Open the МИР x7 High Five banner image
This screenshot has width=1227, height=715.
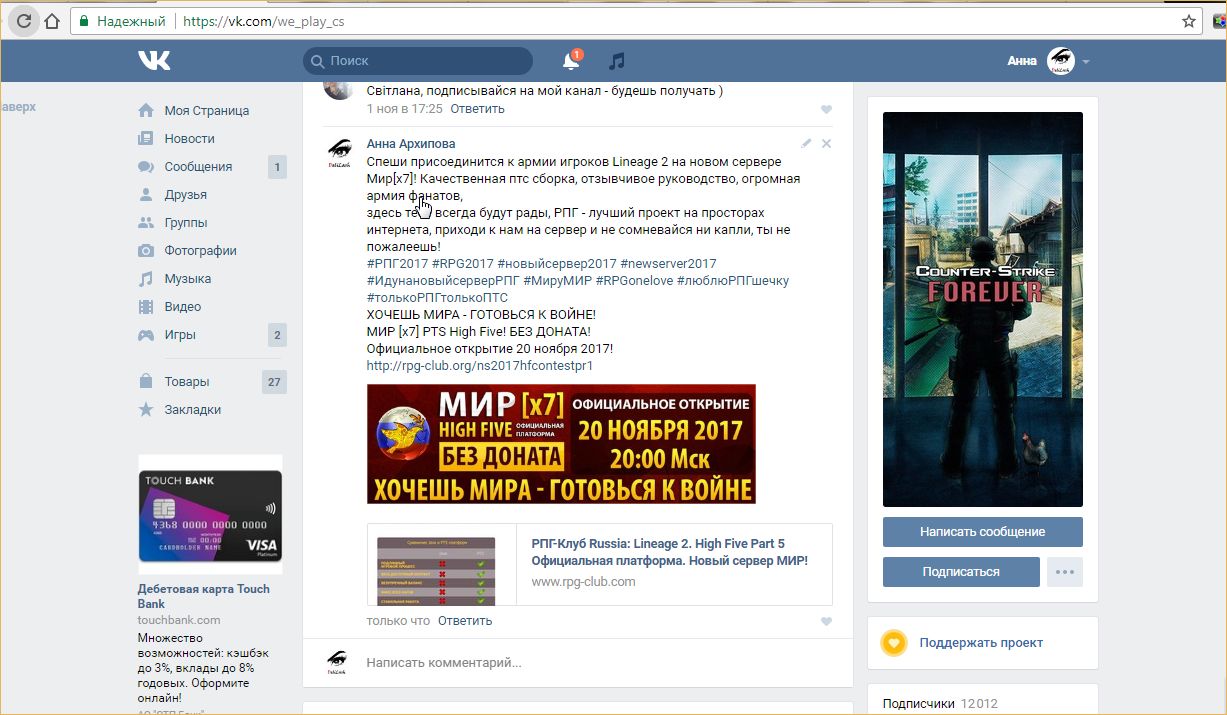coord(561,444)
